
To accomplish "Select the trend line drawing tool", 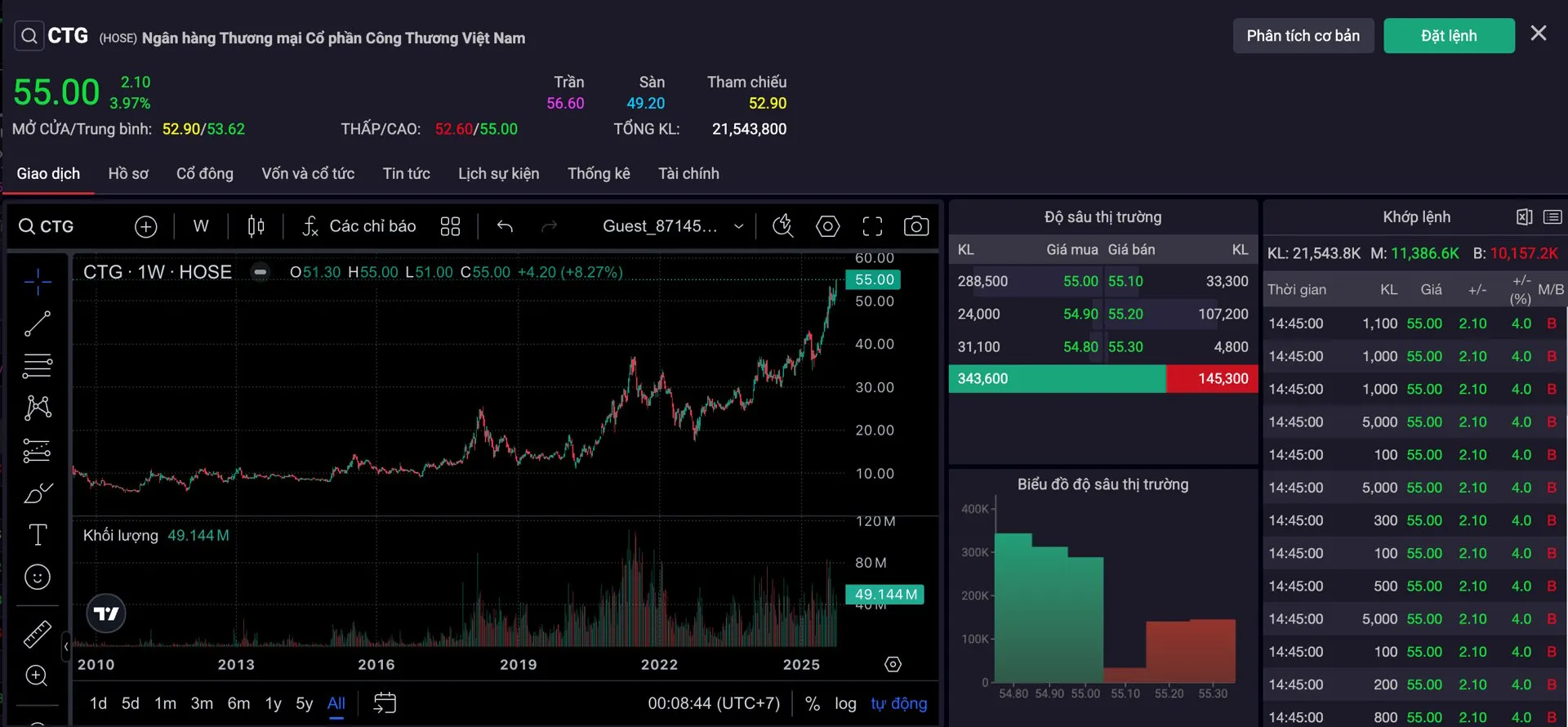I will coord(38,323).
